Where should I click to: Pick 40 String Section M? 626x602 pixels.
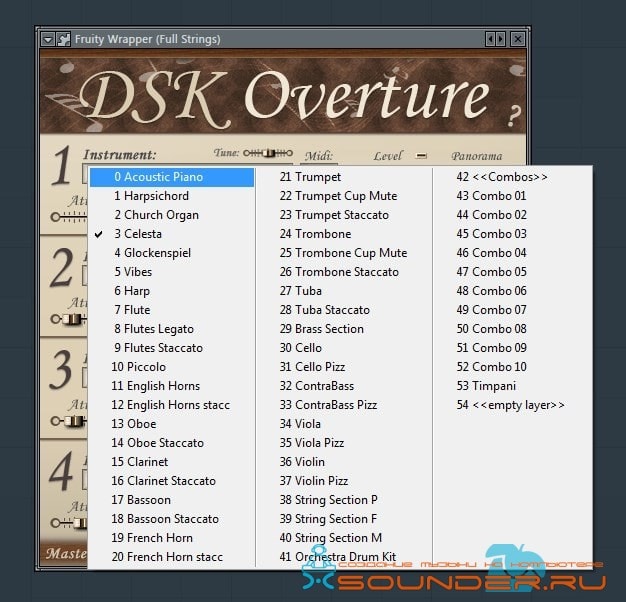pyautogui.click(x=344, y=538)
